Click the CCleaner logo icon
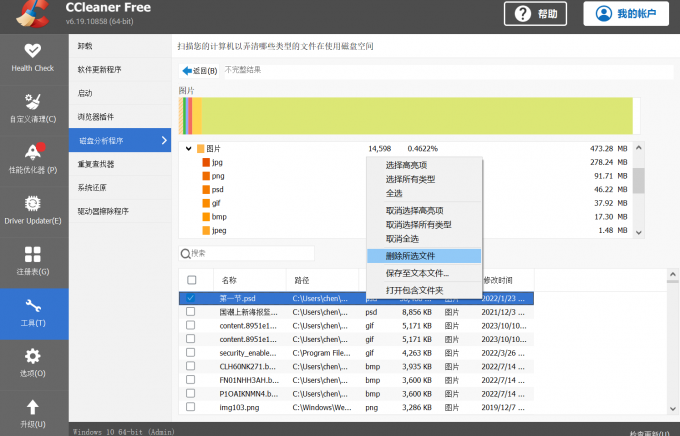 pyautogui.click(x=32, y=14)
